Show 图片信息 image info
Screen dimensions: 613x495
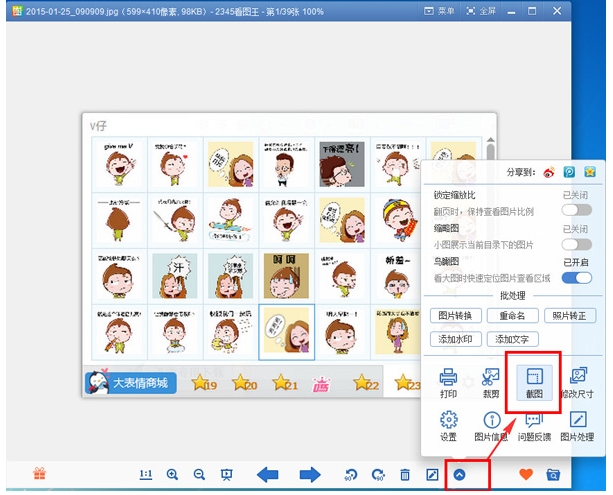tap(491, 424)
